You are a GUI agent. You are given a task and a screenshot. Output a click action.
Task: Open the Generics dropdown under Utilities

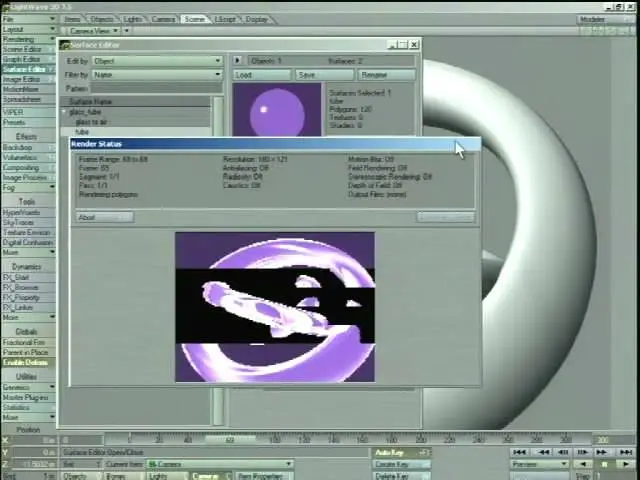[x=29, y=387]
